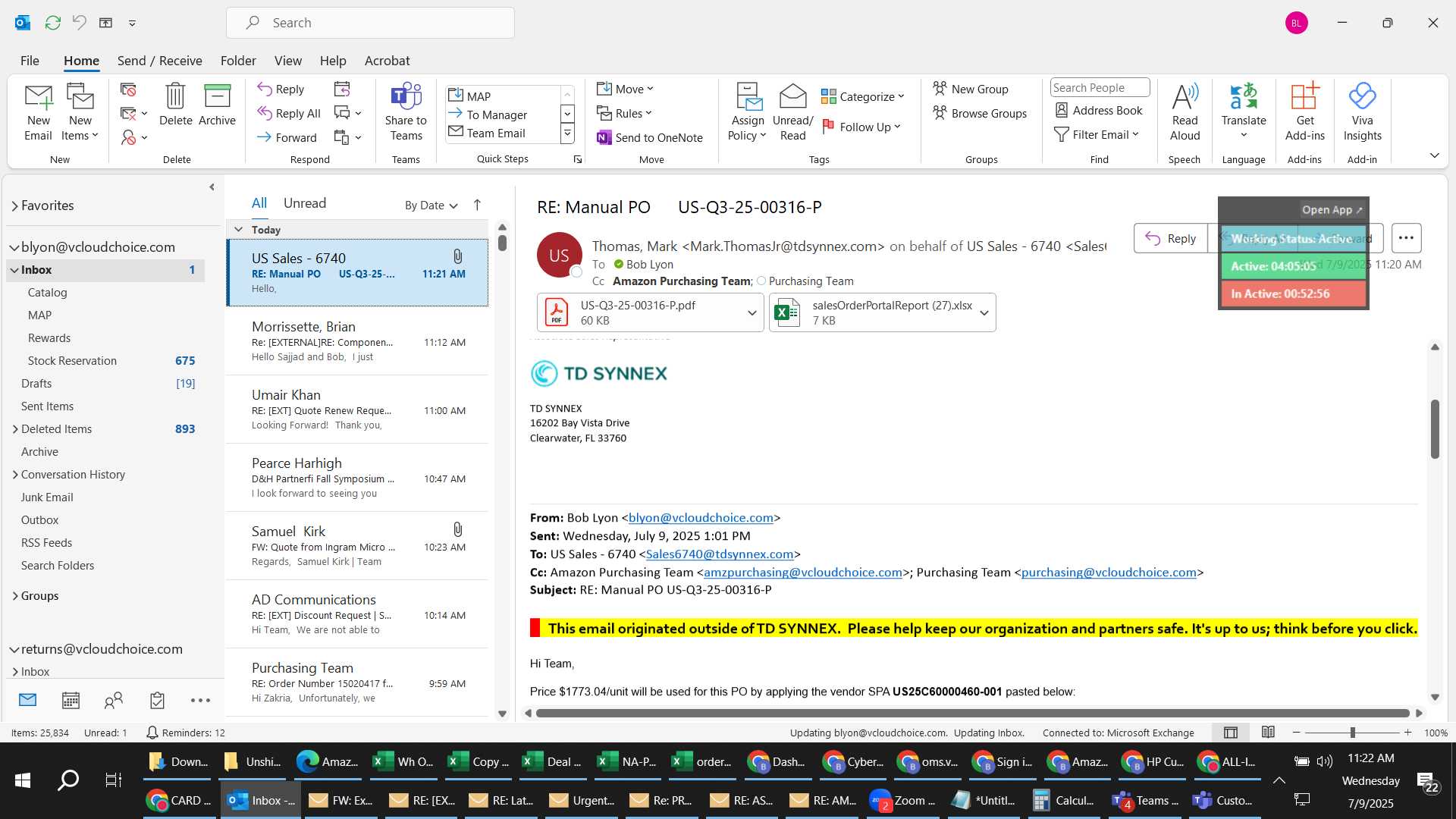Switch to Reading view layout

tap(1268, 733)
